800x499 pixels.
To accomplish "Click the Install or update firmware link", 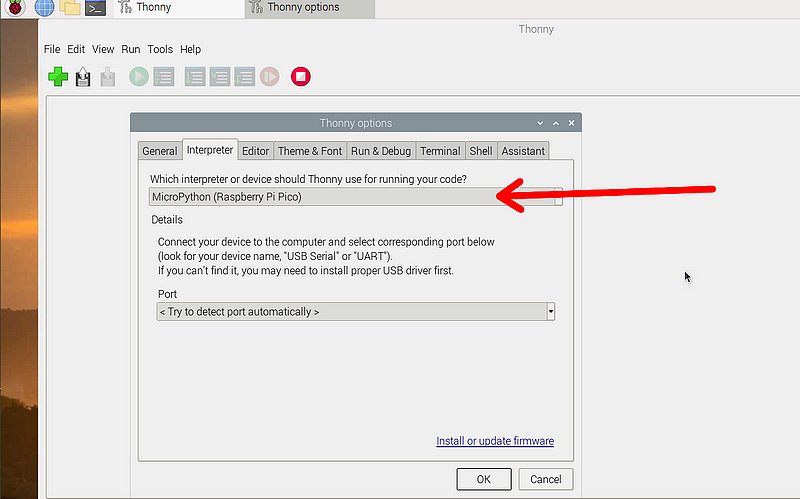I will coord(495,441).
